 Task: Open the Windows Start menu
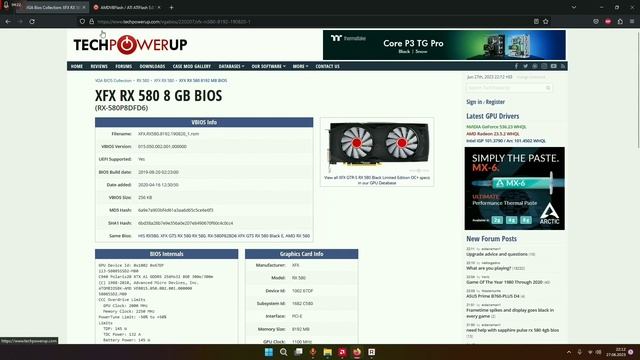point(269,352)
